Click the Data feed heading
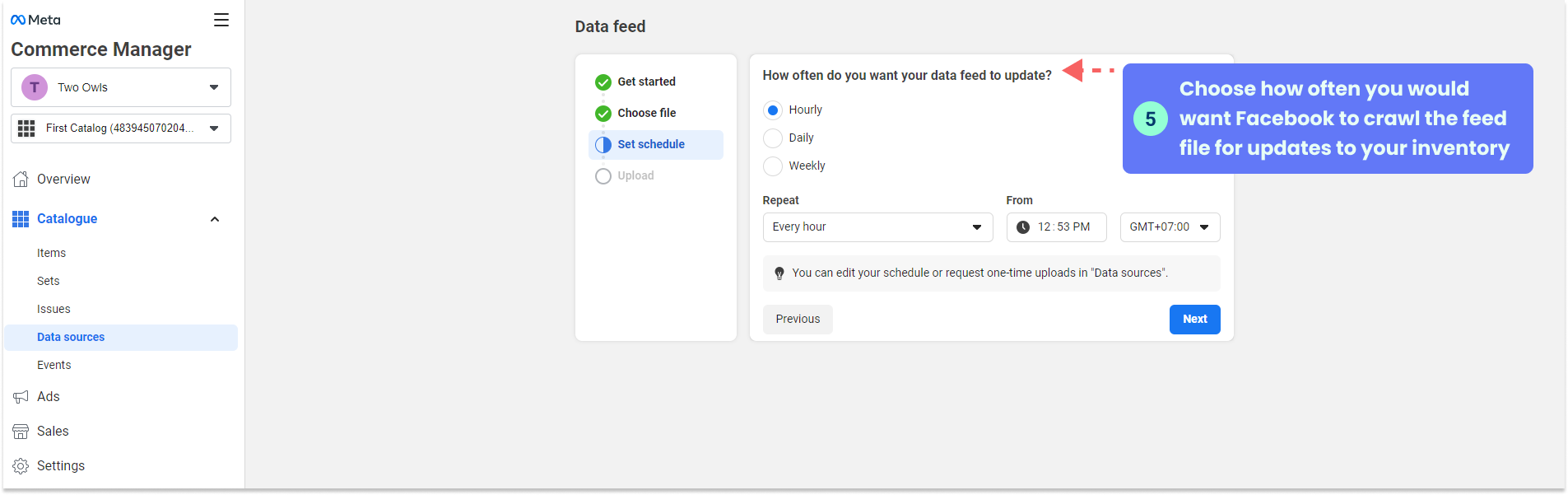Screen dimensions: 1568x495 point(610,26)
